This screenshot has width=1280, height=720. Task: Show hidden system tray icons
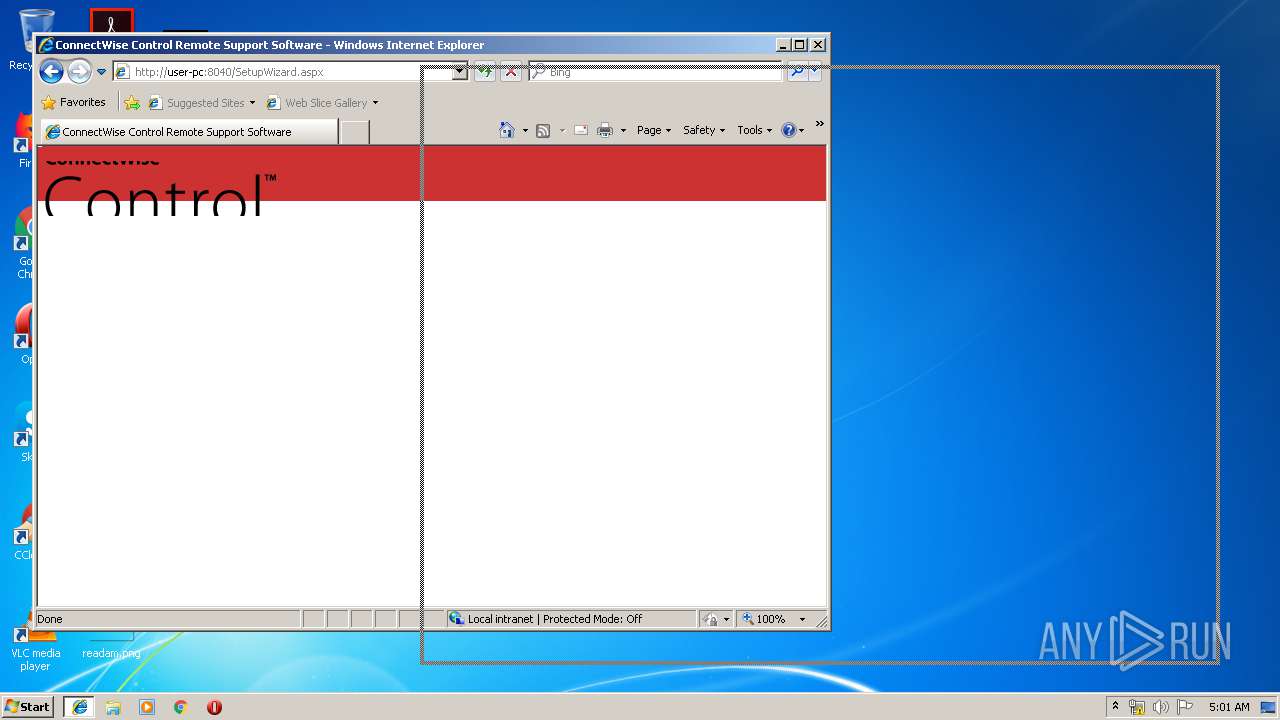[x=1115, y=706]
